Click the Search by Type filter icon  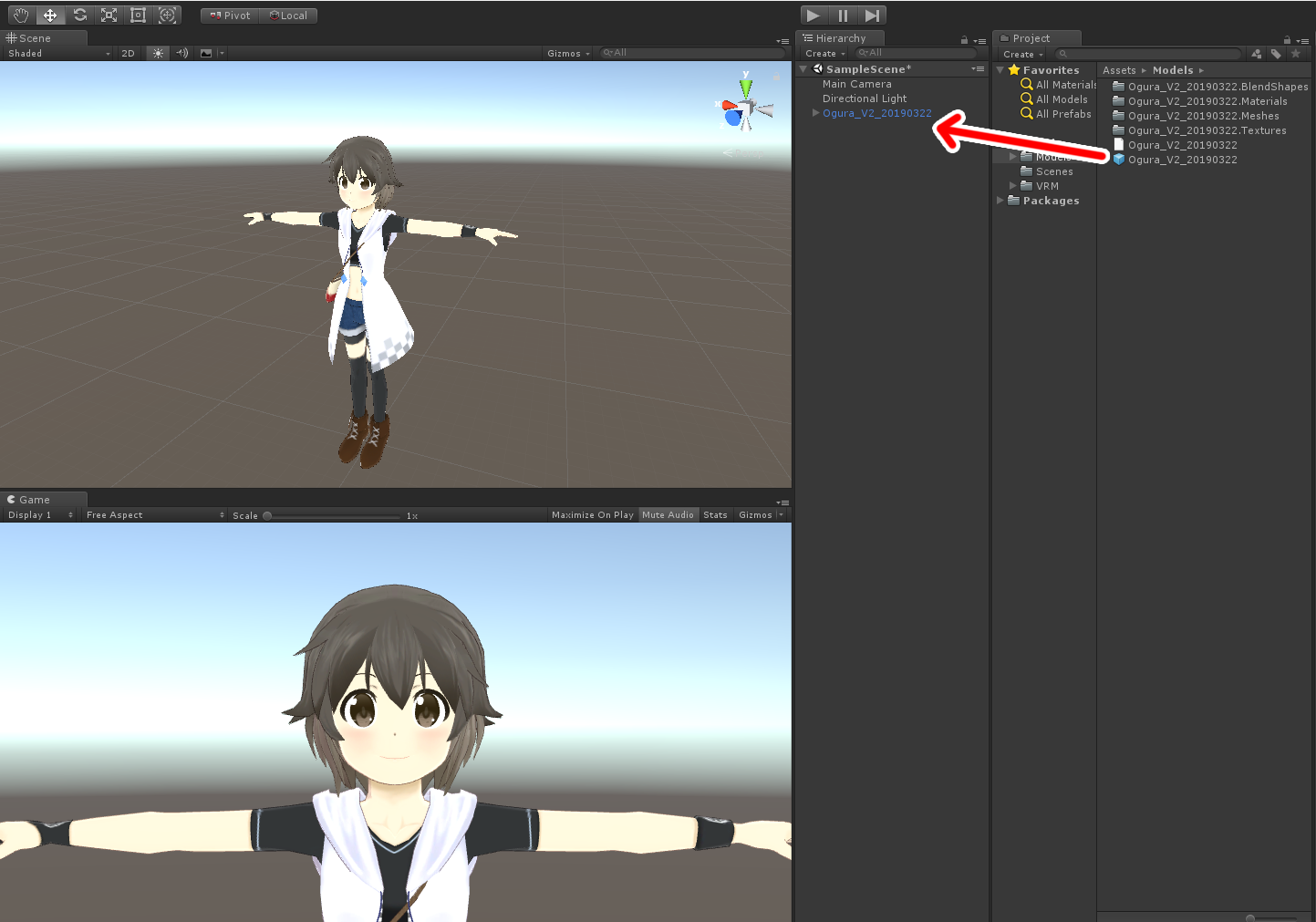click(1257, 54)
